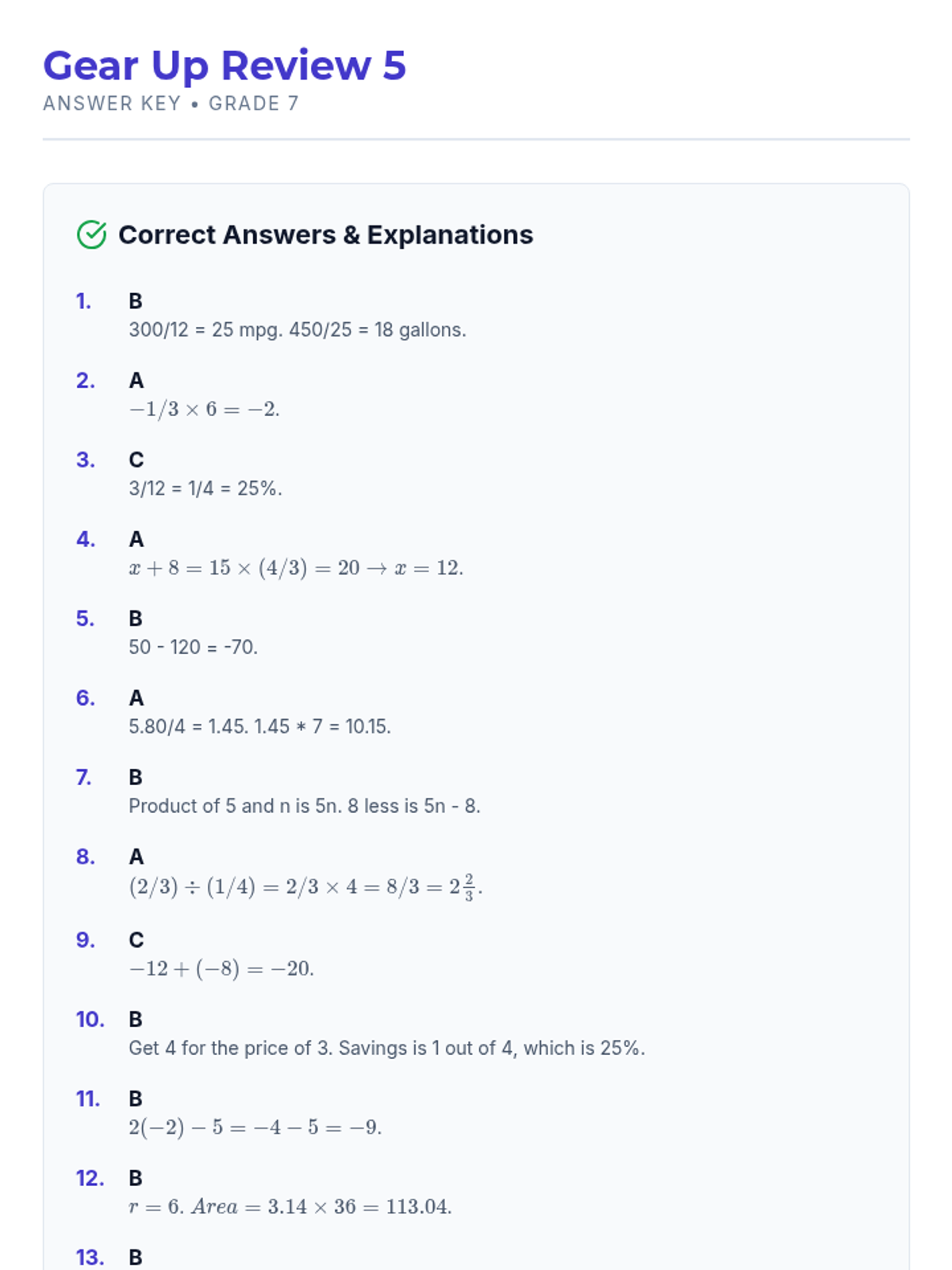Screen dimensions: 952x1270
Task: Click the "Answer Key • Grade 7" subtitle
Action: coord(171,104)
